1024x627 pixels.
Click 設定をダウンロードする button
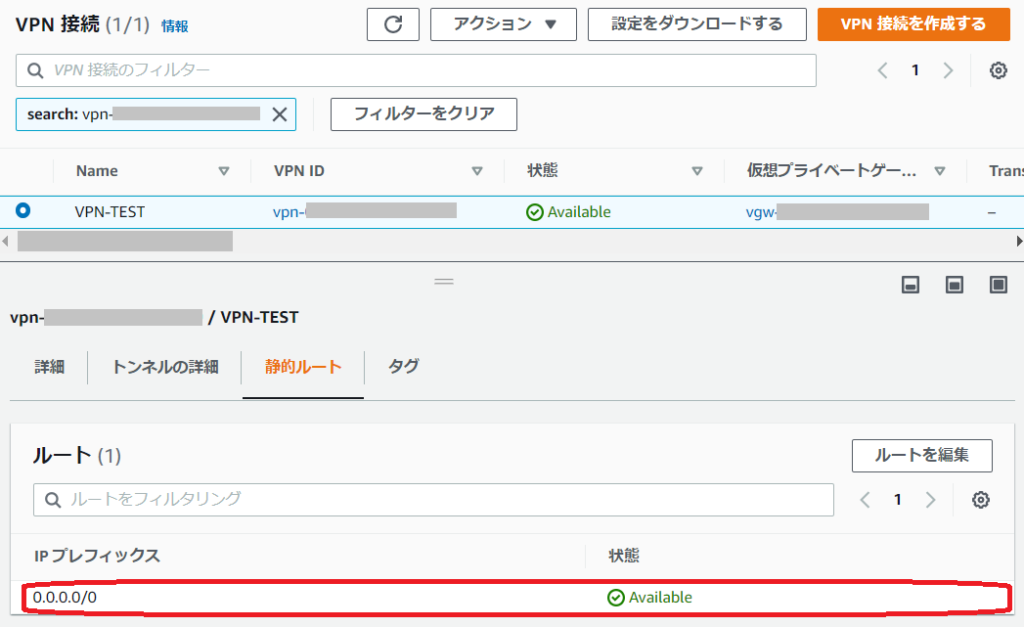(x=697, y=25)
